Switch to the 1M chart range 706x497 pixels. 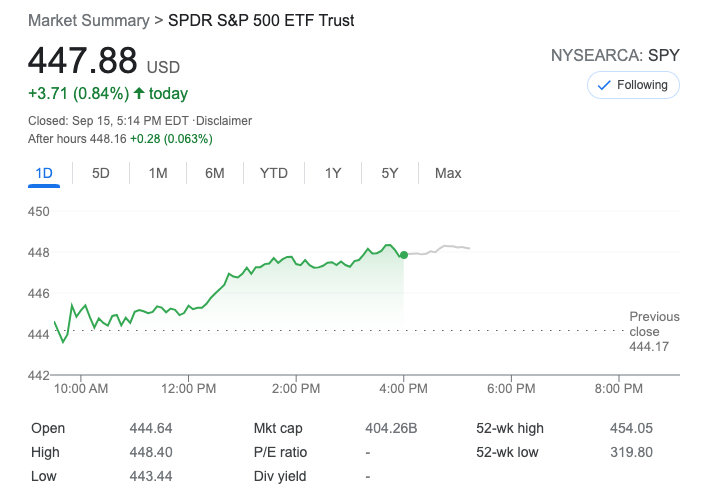(x=158, y=173)
